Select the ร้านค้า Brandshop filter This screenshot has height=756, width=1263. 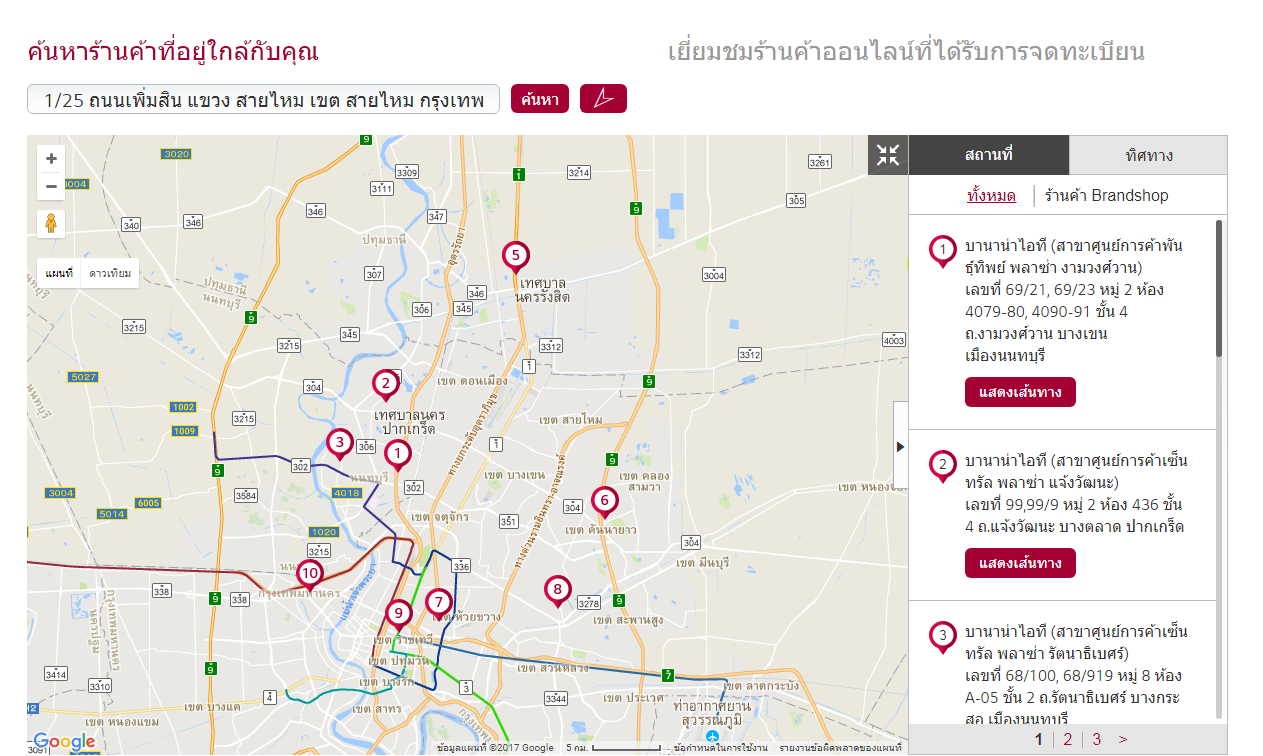(x=1106, y=196)
